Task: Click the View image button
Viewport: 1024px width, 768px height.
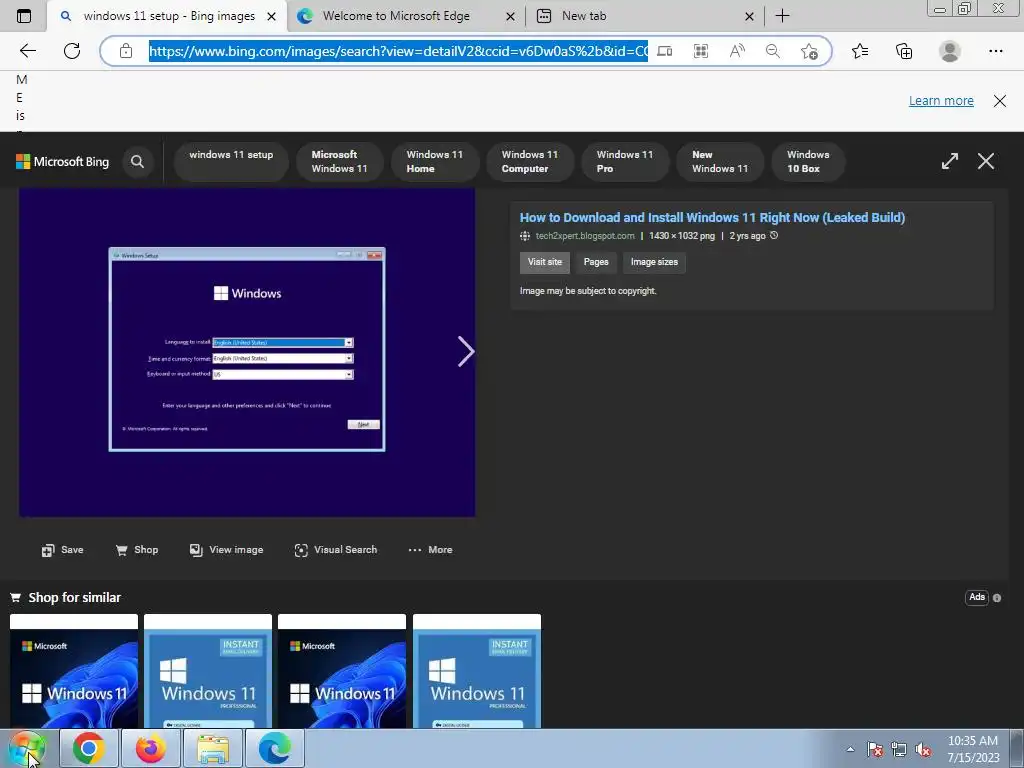Action: click(227, 550)
